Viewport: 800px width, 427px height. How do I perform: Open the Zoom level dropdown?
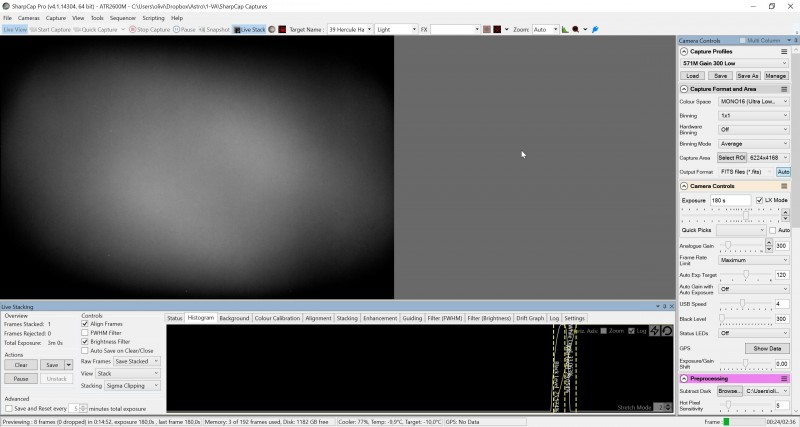coord(555,30)
